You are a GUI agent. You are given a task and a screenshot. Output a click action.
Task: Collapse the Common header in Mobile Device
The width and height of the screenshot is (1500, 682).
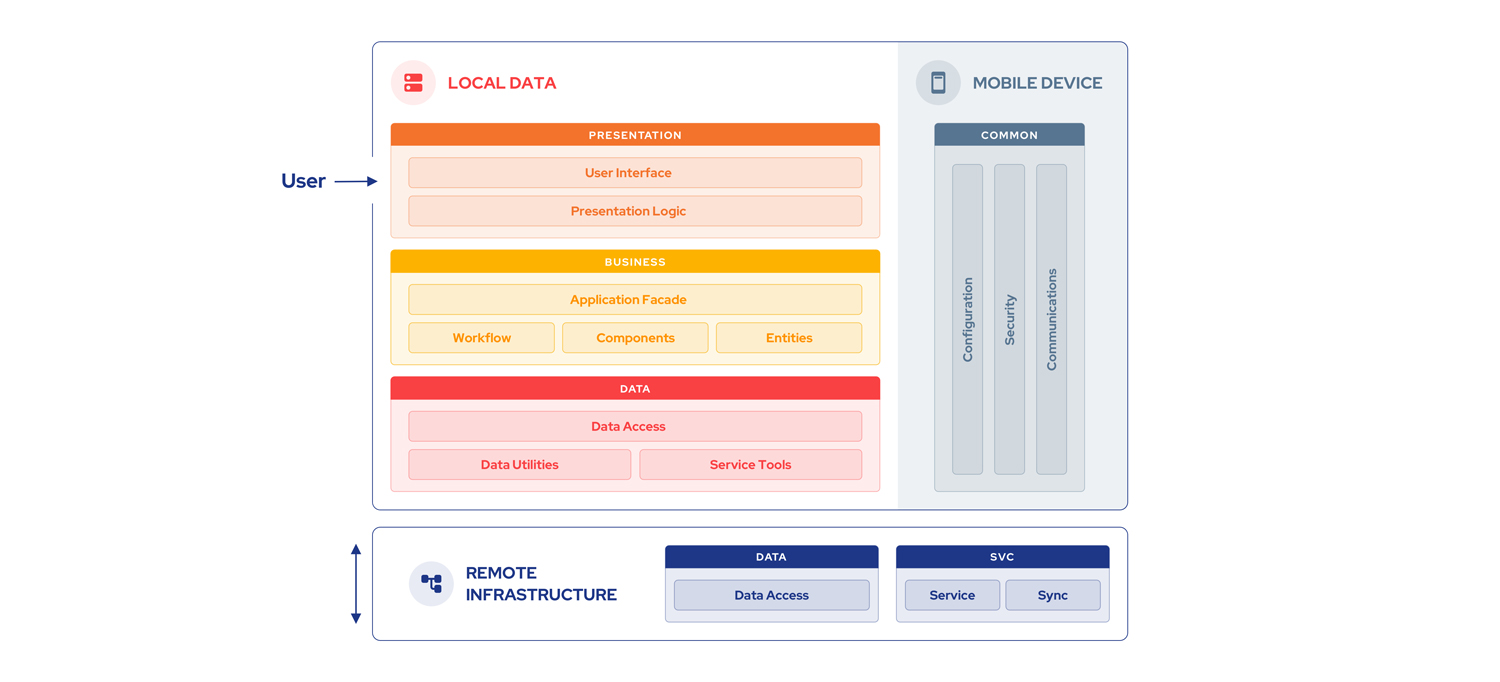pos(1009,134)
